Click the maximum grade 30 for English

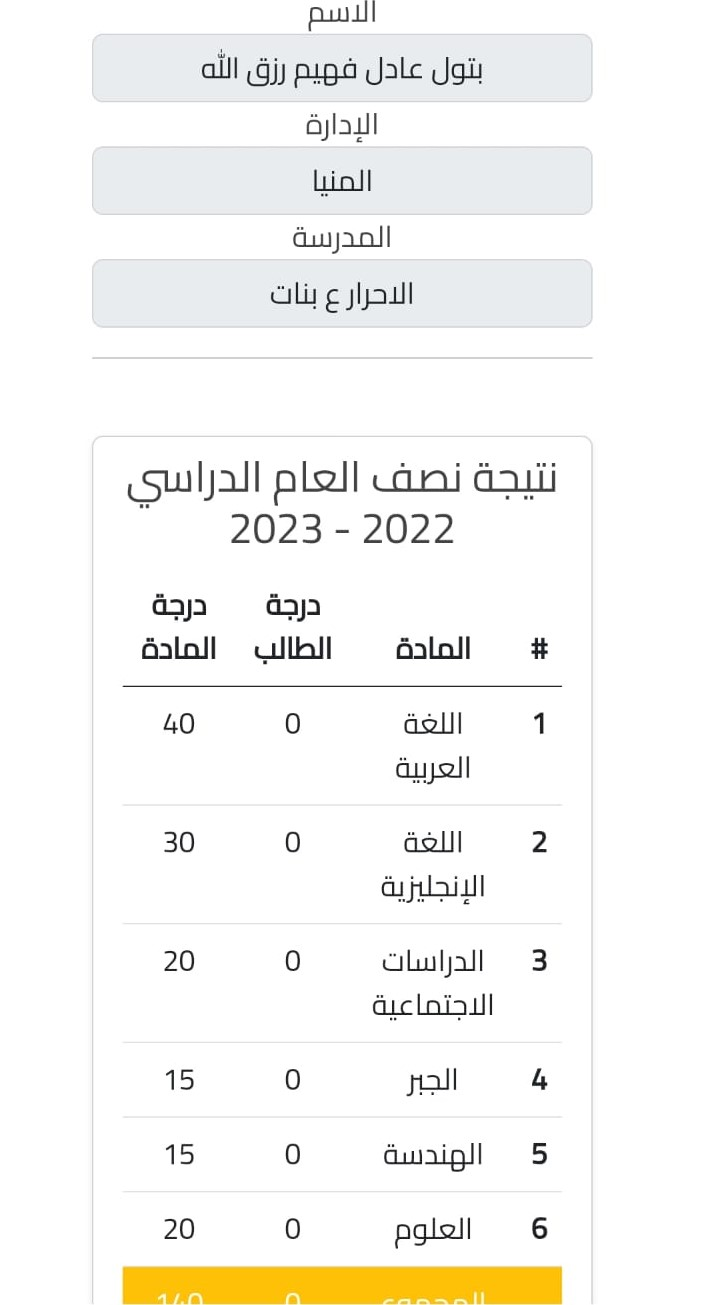tap(179, 843)
